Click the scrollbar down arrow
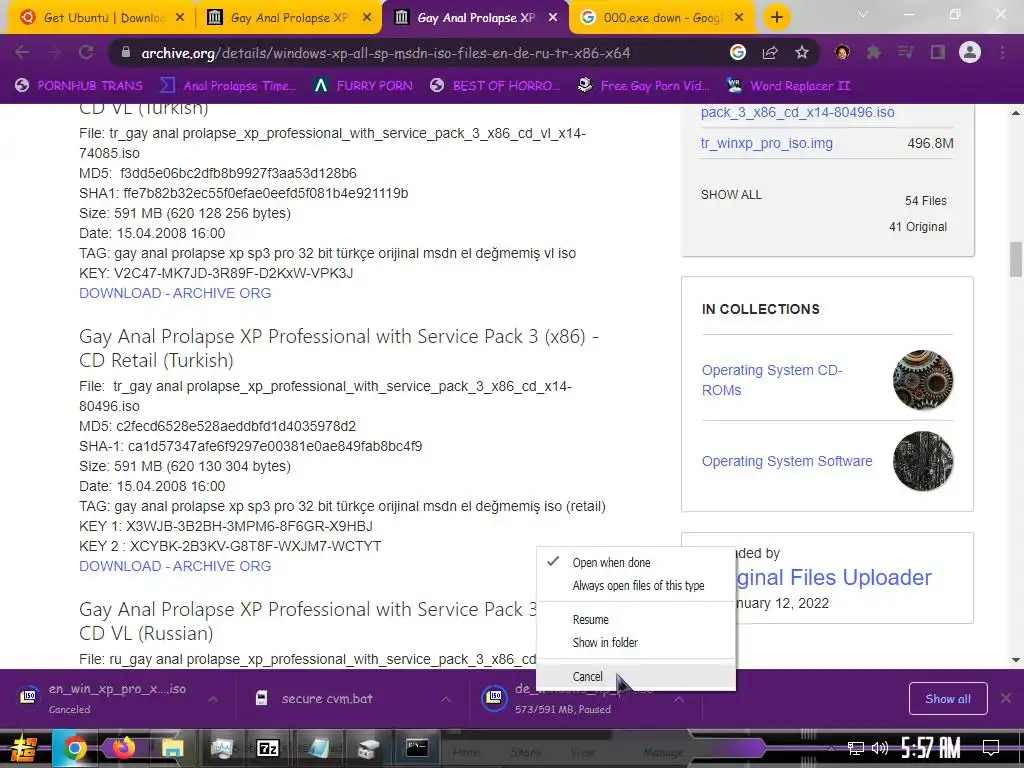1024x768 pixels. 1016,660
